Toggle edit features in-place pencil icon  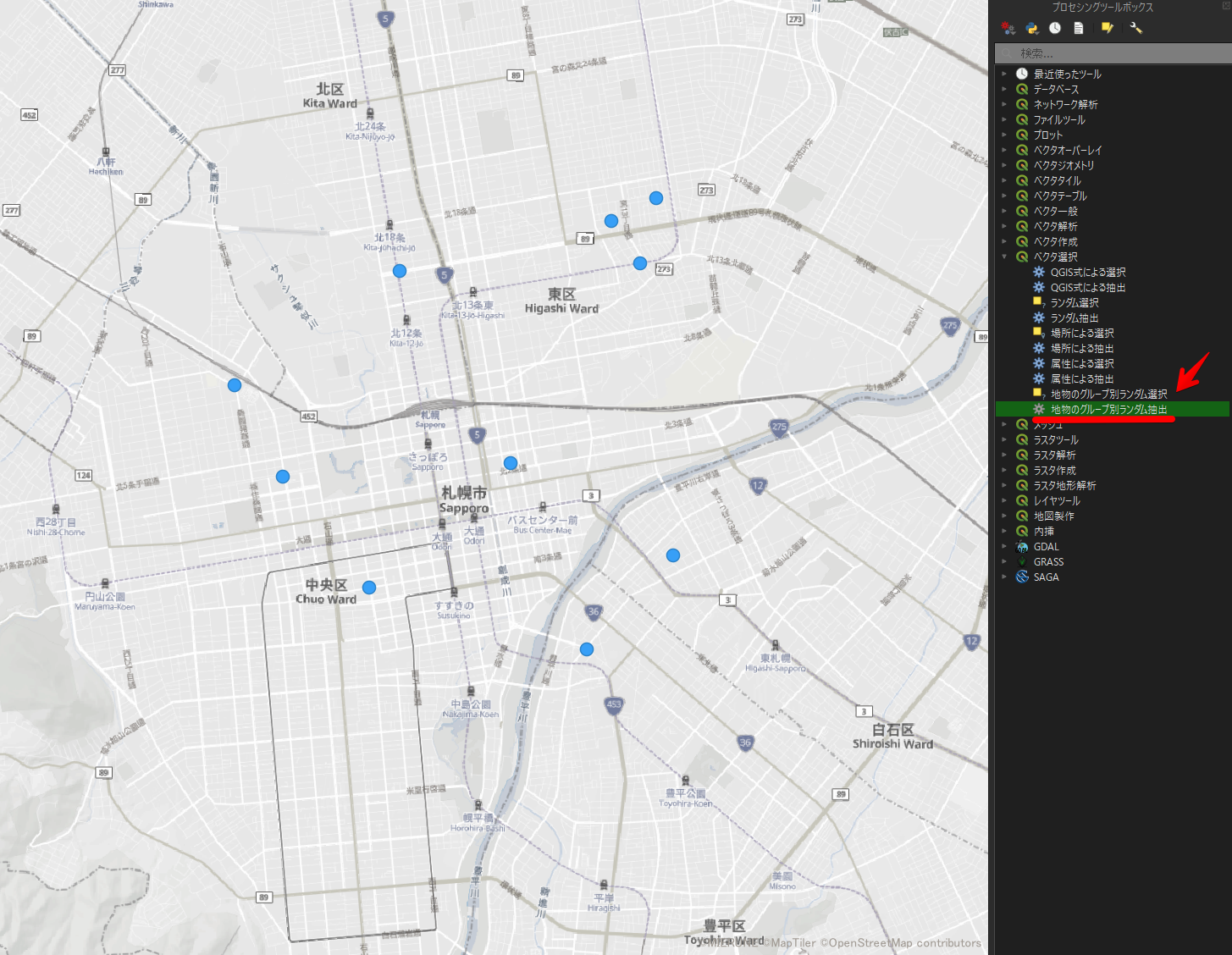1107,28
